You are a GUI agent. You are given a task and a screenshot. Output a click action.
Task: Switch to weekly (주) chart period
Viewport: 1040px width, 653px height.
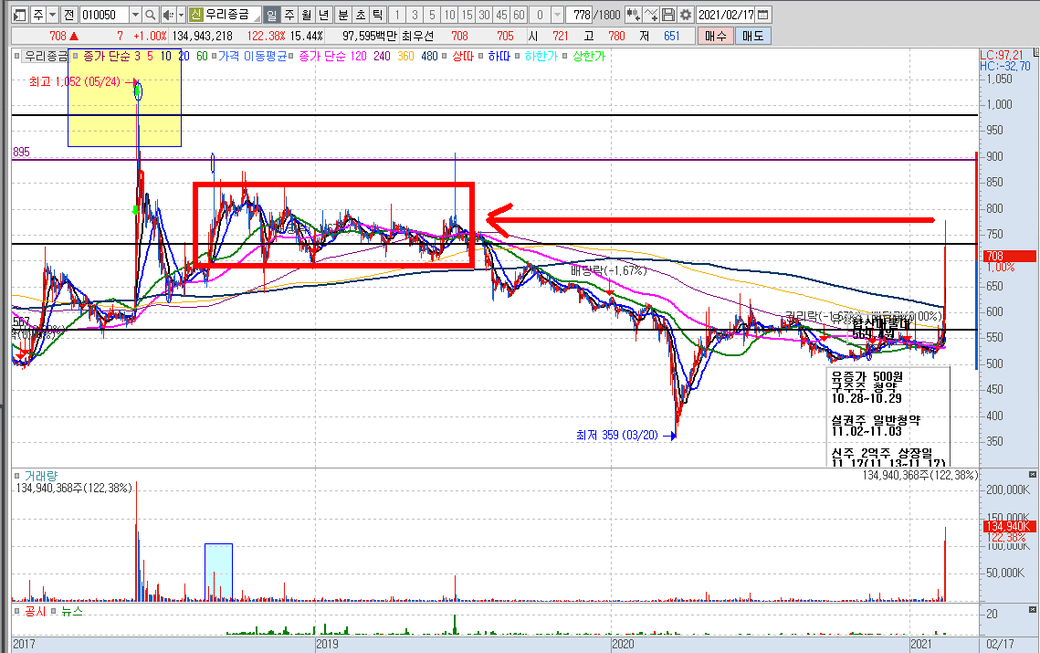(290, 15)
